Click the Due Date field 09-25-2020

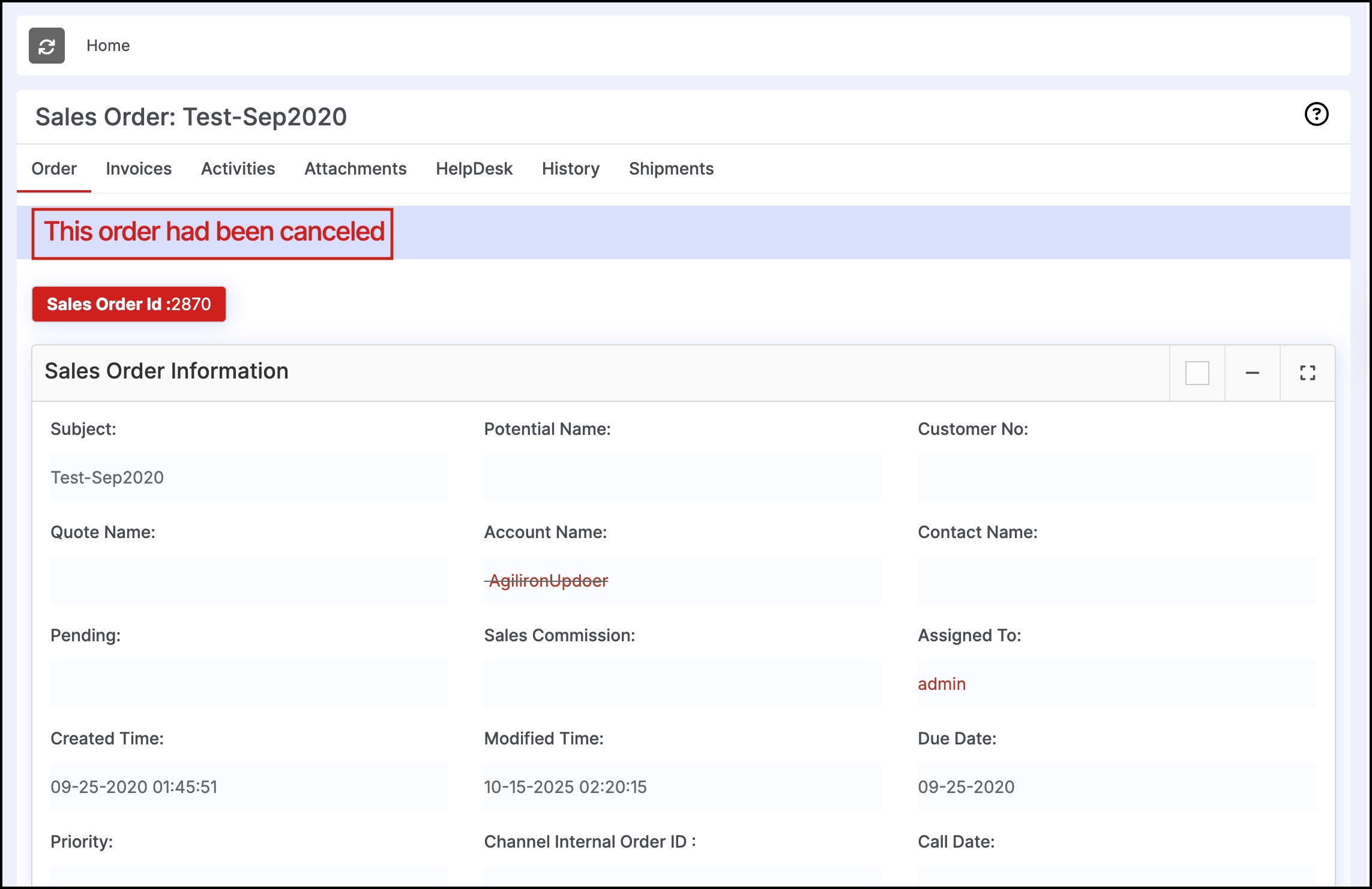[966, 787]
